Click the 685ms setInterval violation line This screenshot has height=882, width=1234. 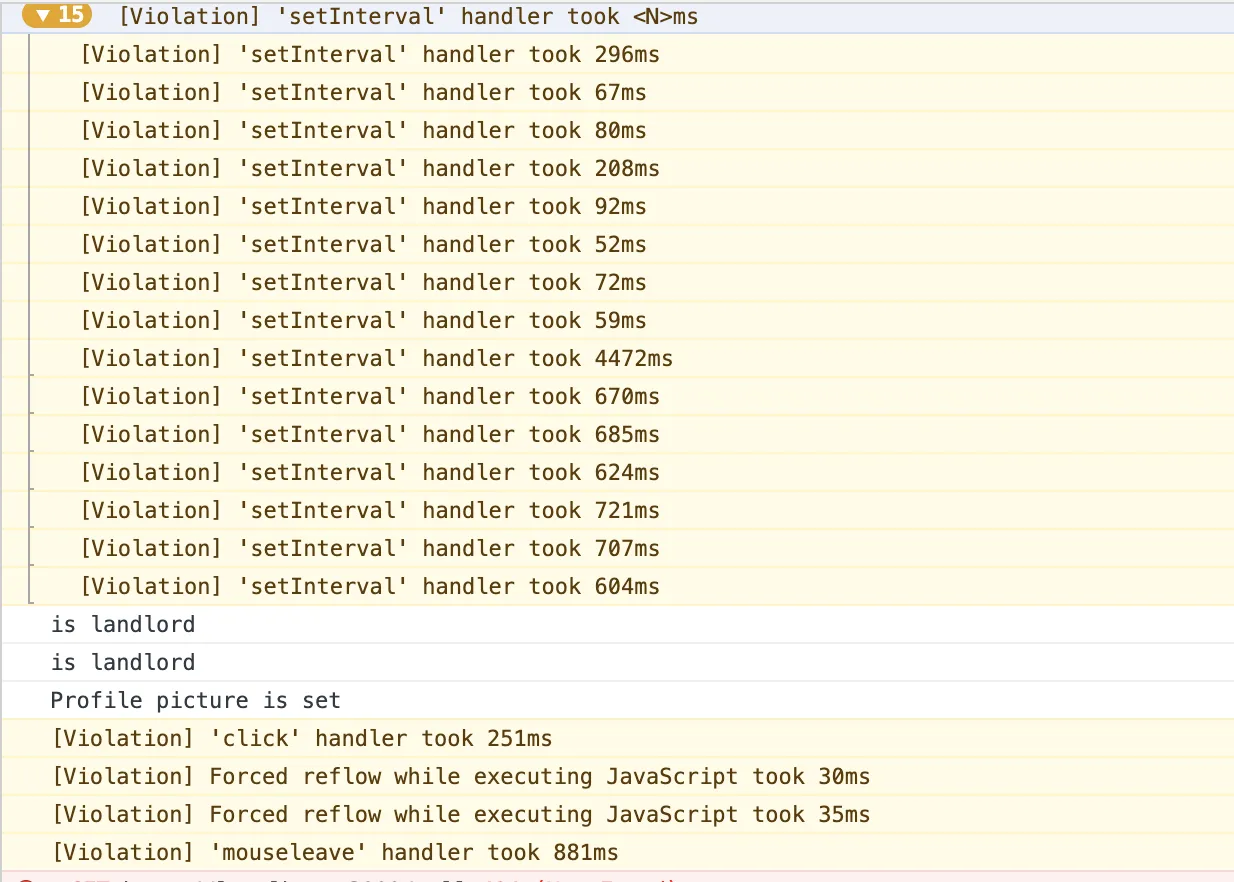click(x=370, y=435)
